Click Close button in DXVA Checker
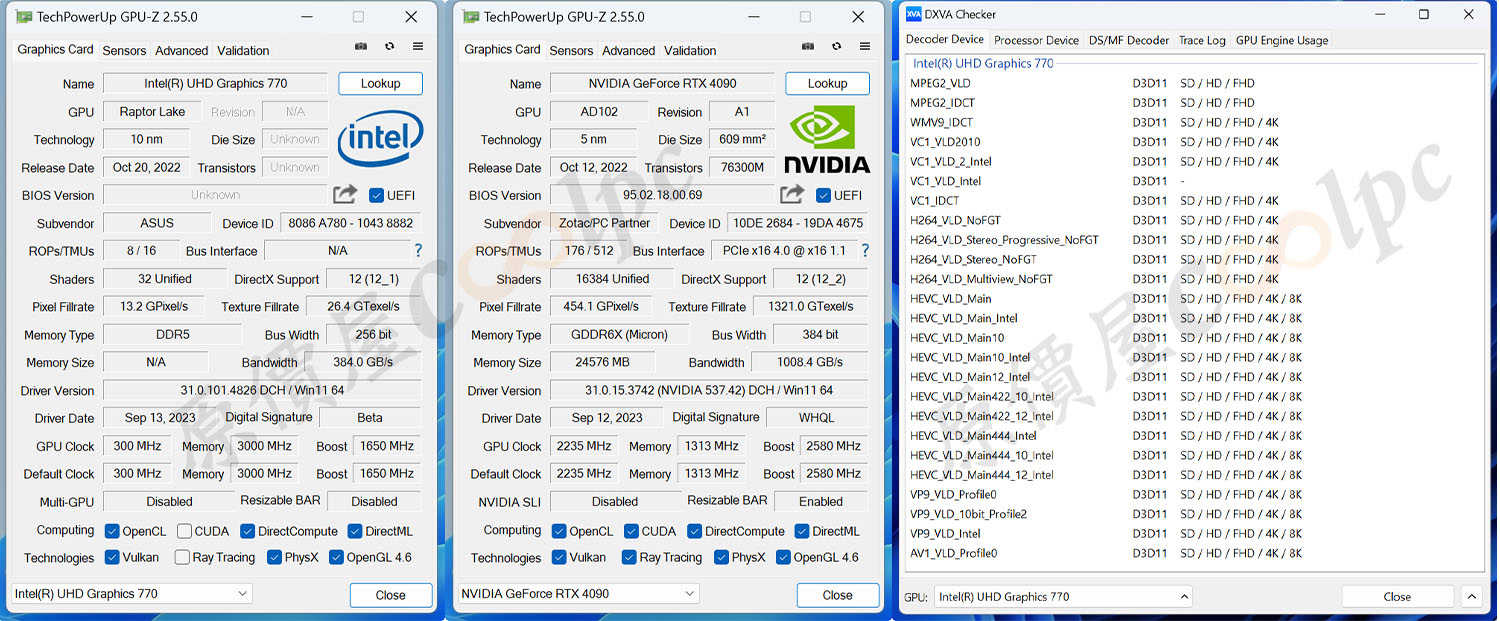The width and height of the screenshot is (1500, 621). (x=1397, y=597)
